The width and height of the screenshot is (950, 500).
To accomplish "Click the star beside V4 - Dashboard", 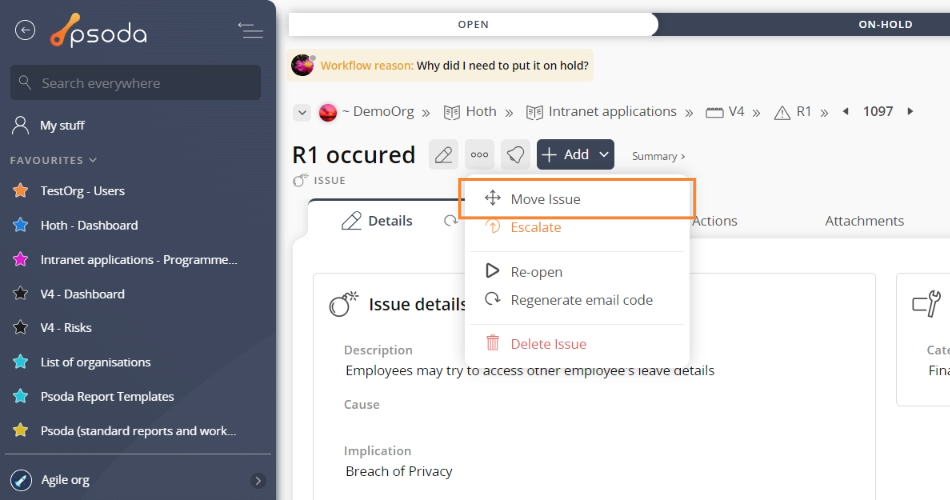I will 21,294.
